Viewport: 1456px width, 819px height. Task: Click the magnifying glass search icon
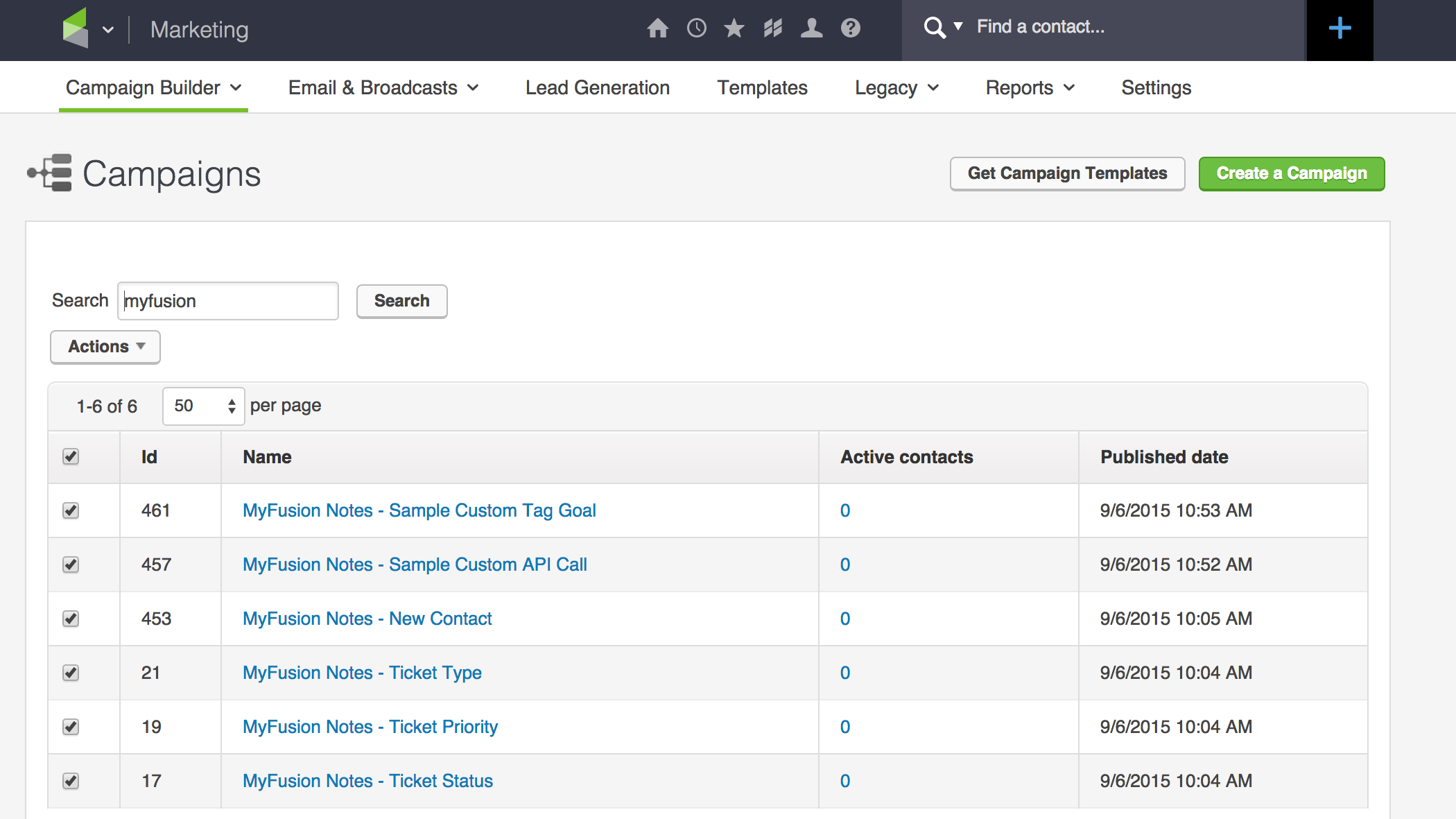pos(934,28)
